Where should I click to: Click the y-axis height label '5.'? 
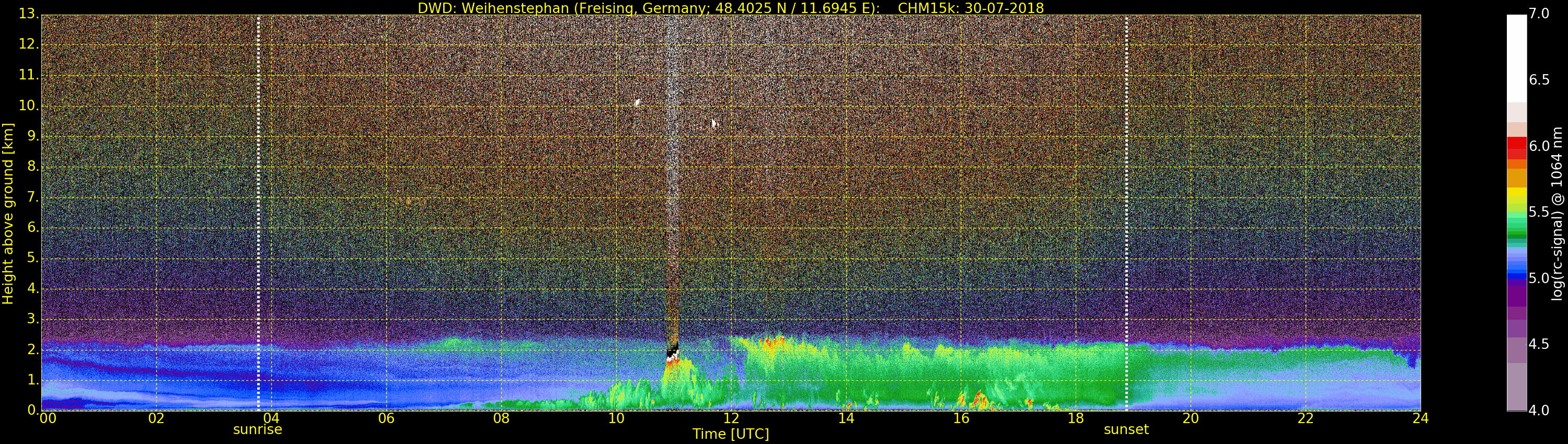33,258
